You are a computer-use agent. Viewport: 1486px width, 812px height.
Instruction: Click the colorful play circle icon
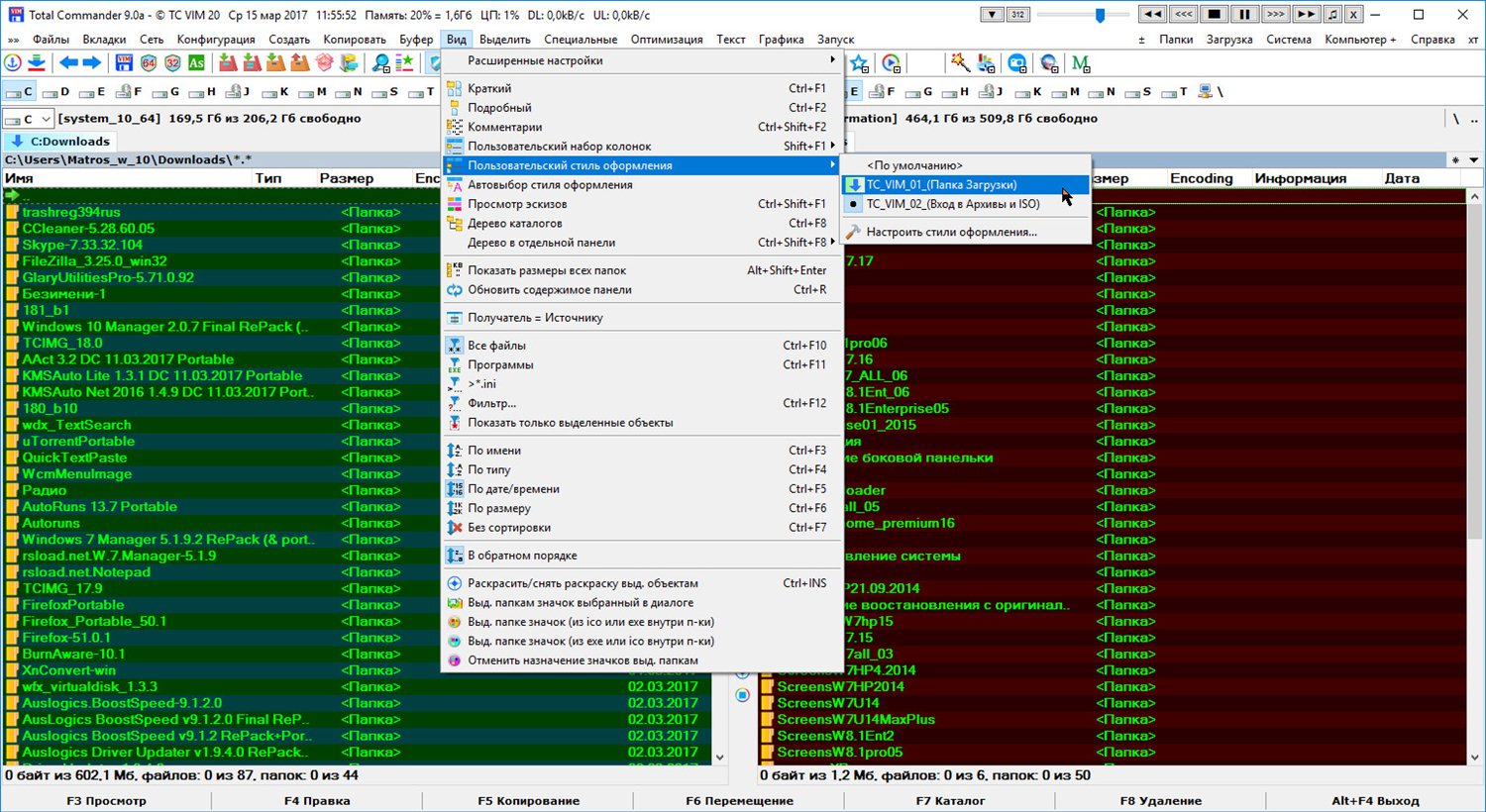892,63
